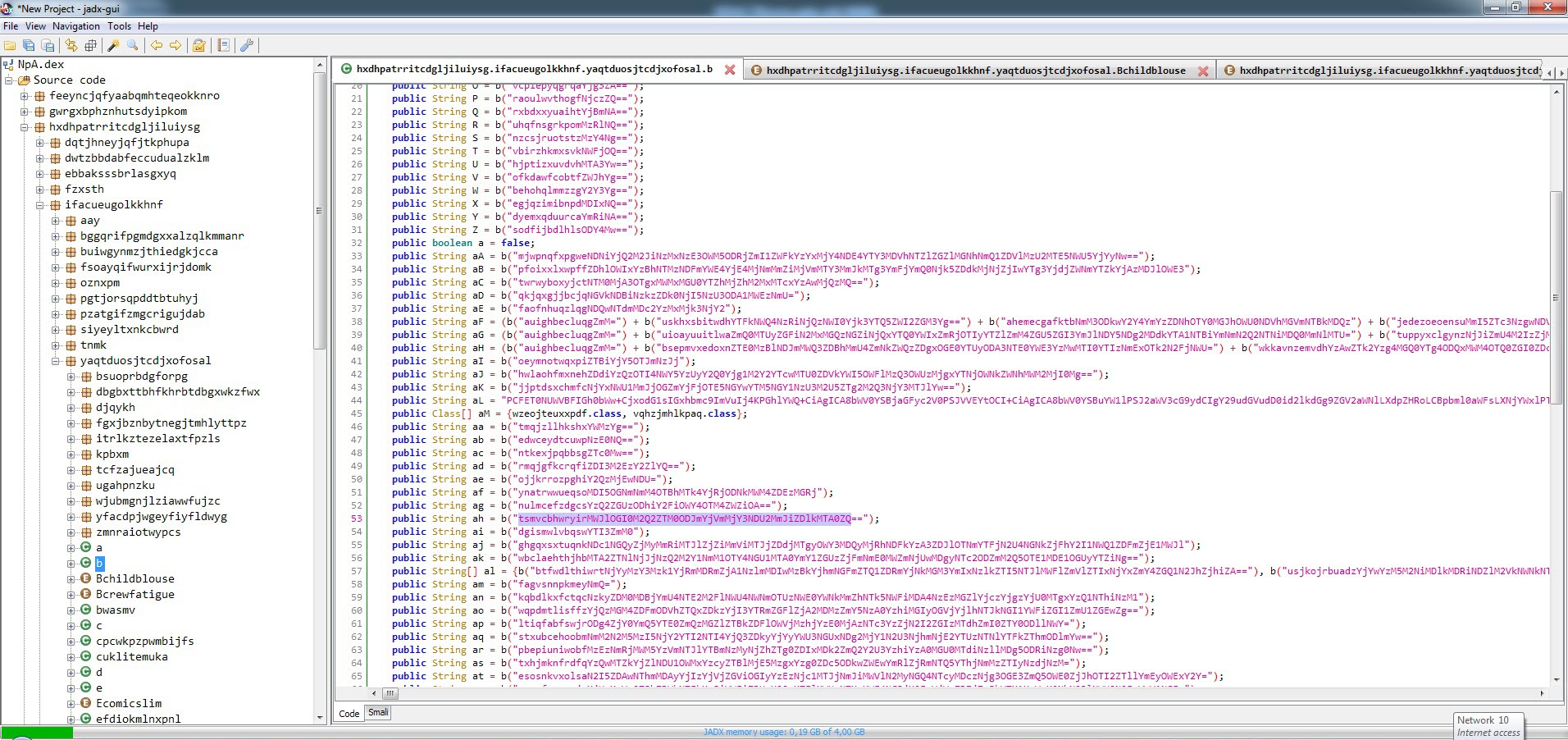The image size is (1568, 740).
Task: Toggle the flatten packages grid icon
Action: 90,45
